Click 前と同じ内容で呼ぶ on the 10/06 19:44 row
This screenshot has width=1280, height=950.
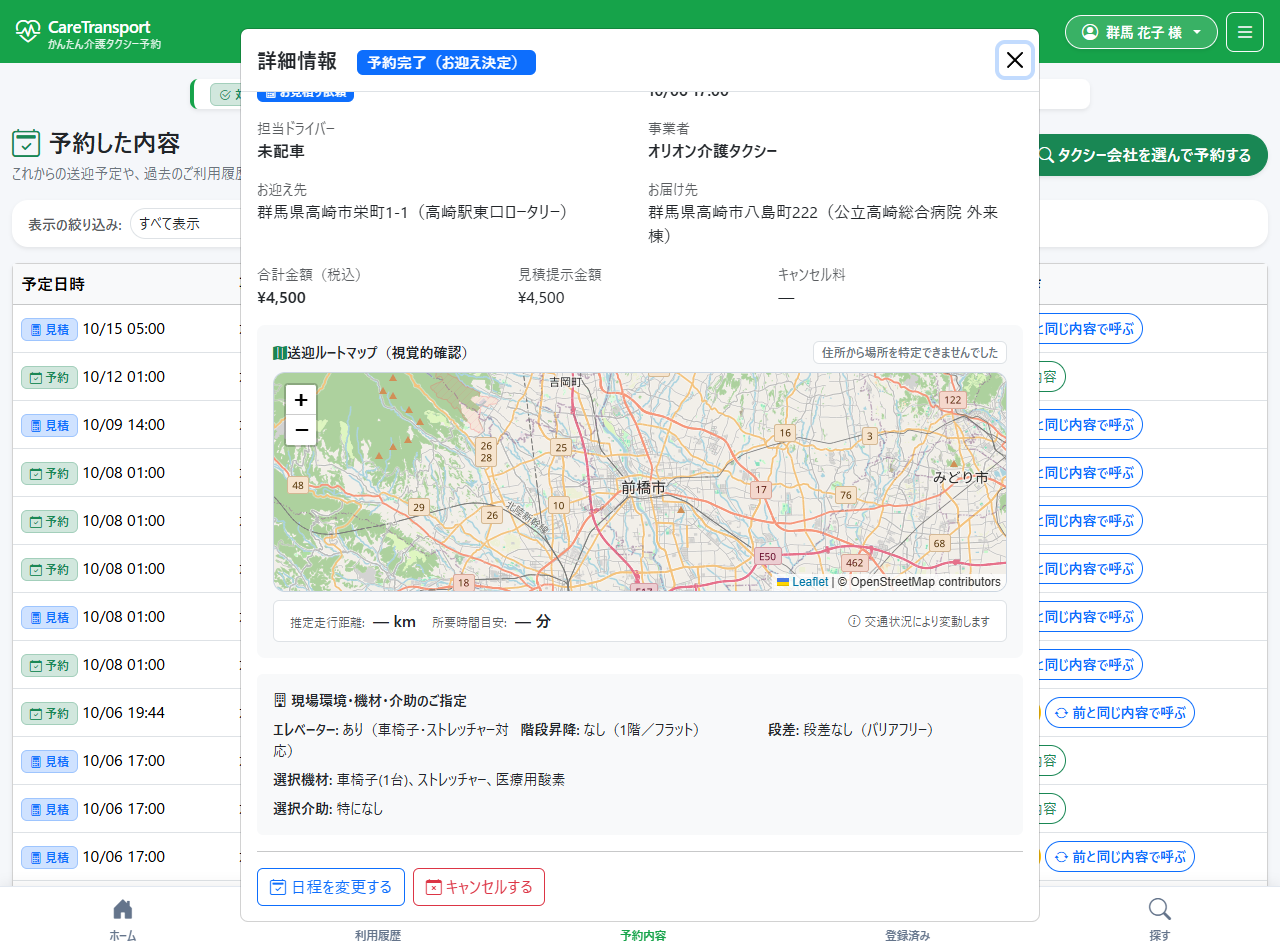(x=1120, y=713)
